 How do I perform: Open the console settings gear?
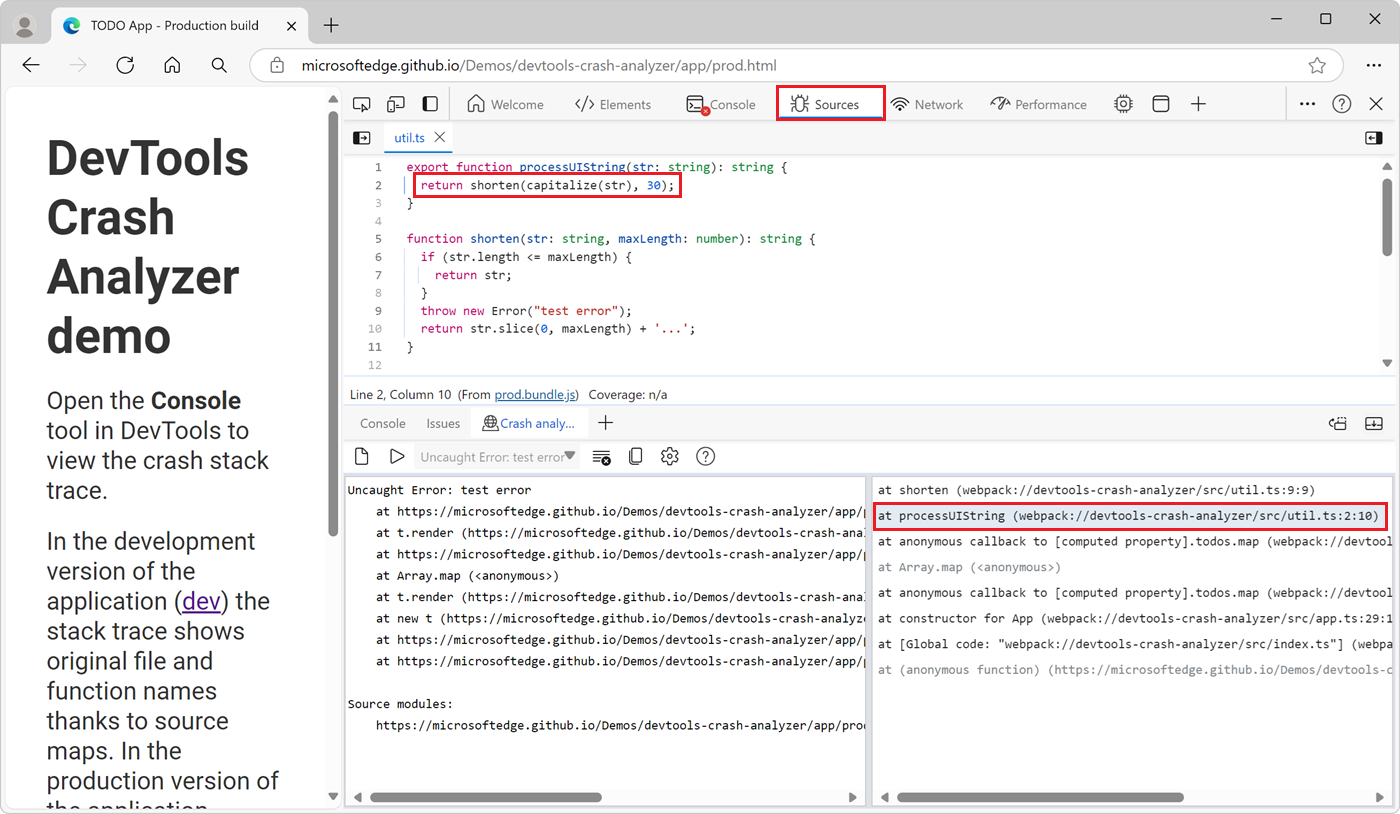click(669, 456)
